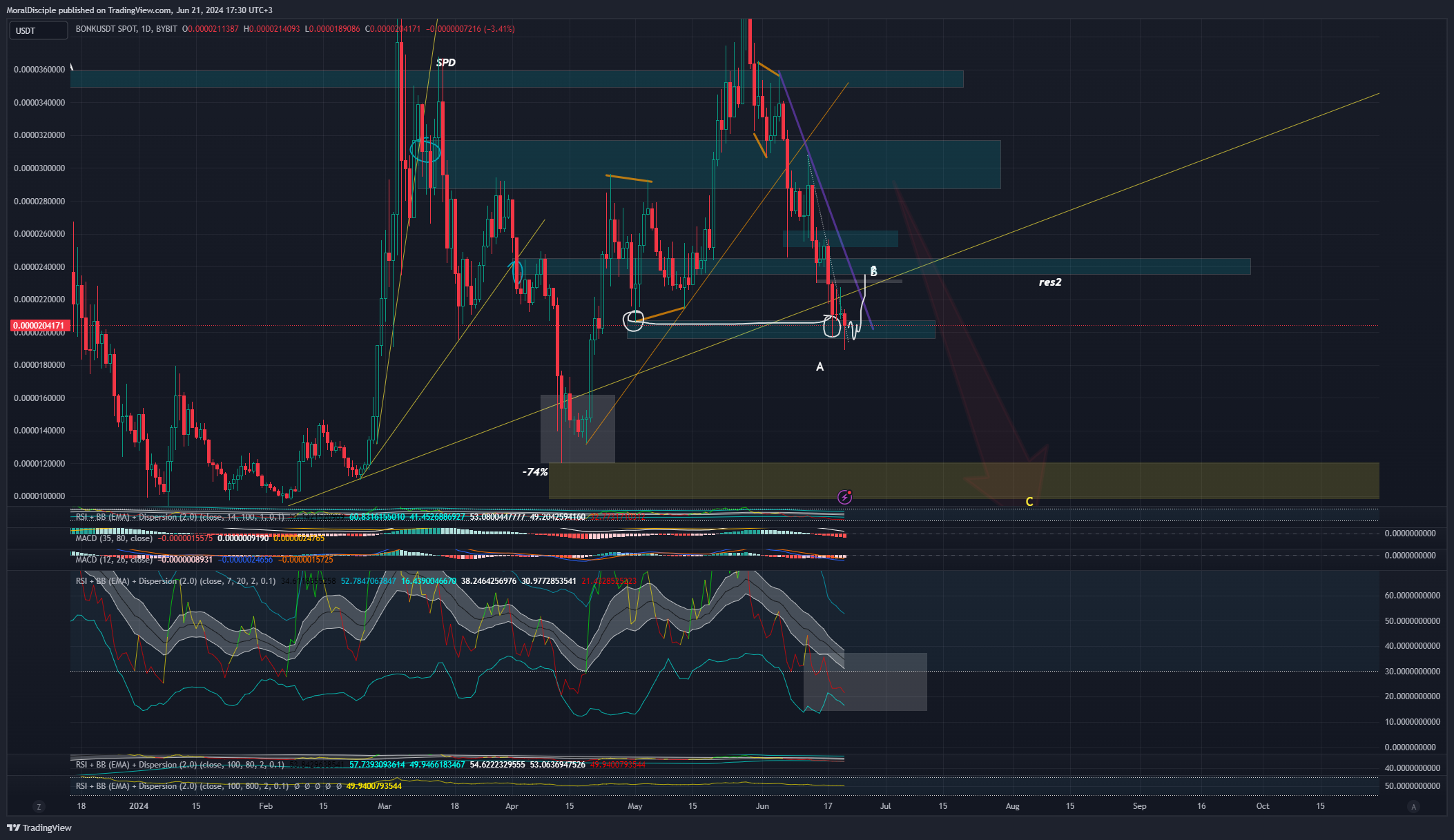Click the Jun label on time axis

click(762, 806)
